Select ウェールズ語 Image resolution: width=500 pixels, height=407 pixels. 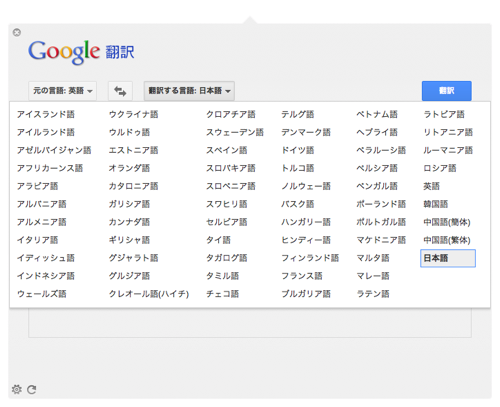coord(42,294)
